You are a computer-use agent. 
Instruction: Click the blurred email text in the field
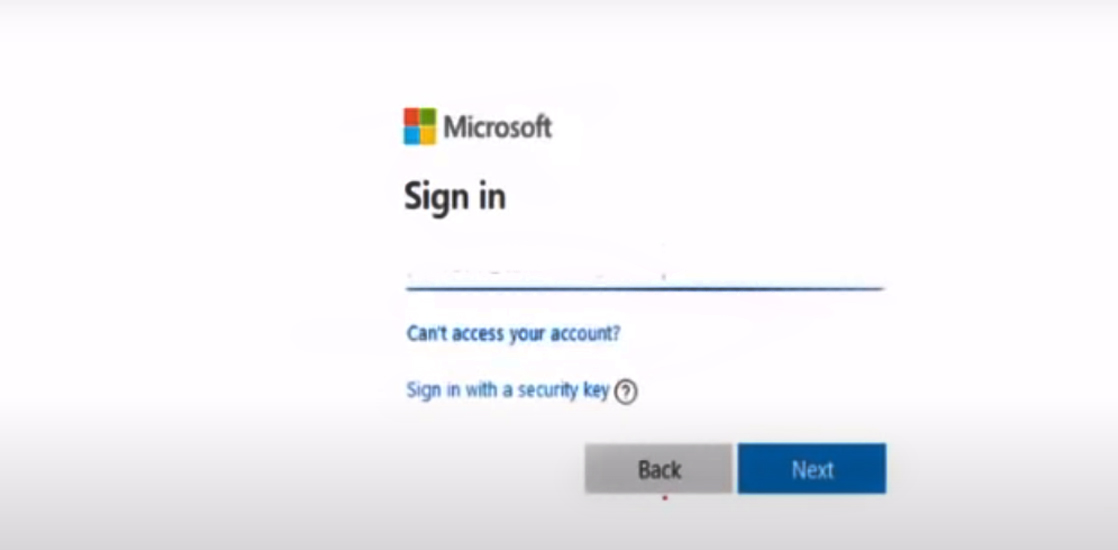click(x=536, y=274)
